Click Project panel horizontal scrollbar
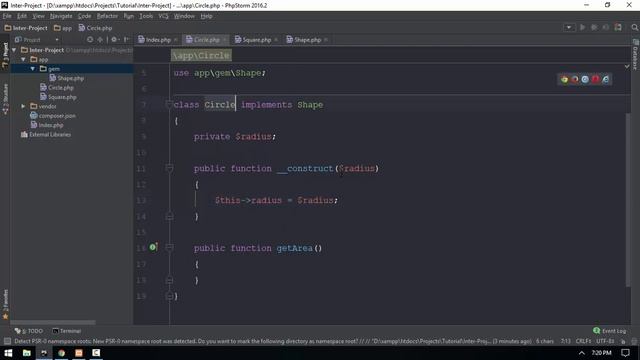 point(53,322)
